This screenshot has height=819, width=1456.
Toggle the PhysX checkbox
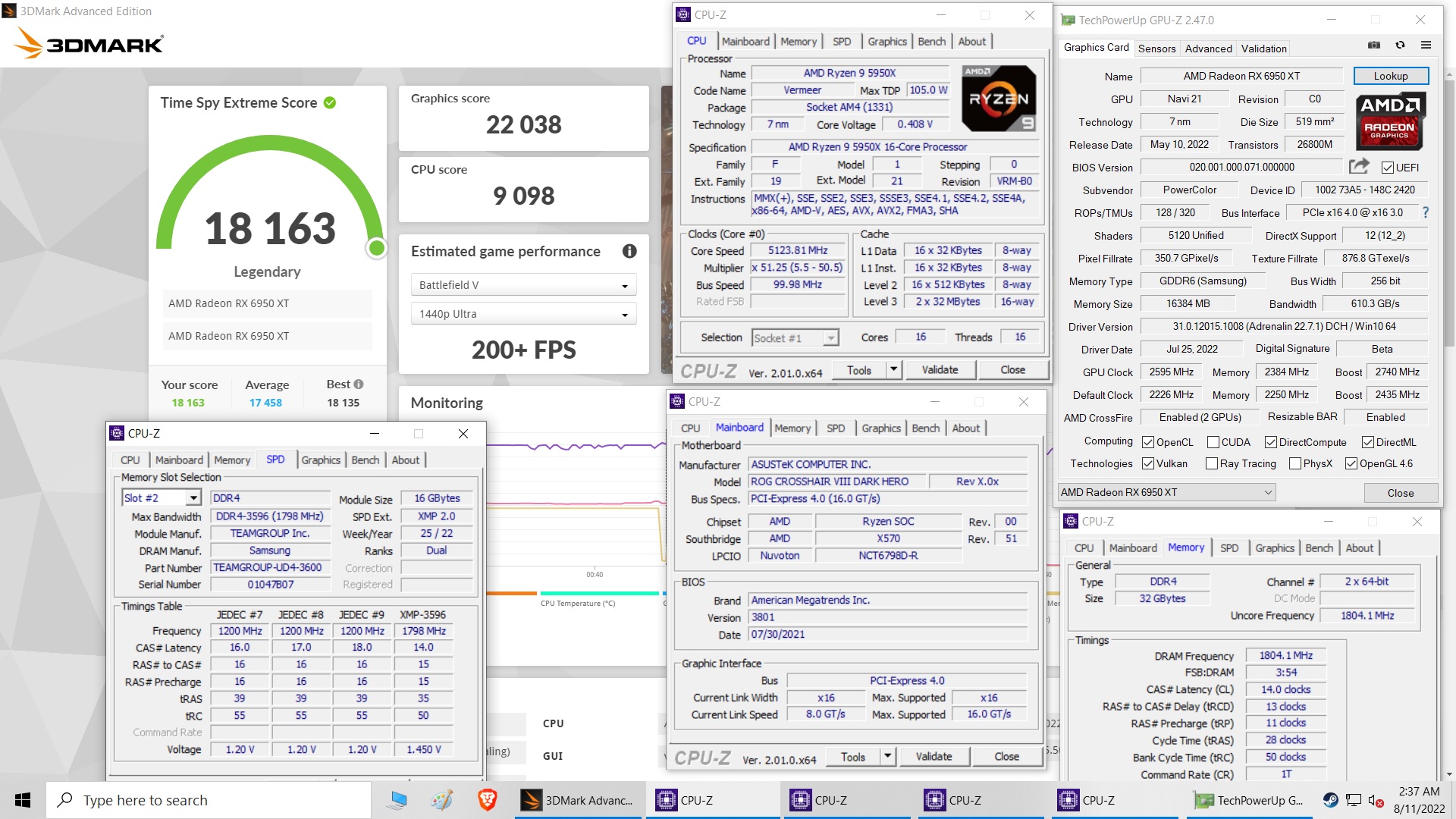click(1295, 463)
